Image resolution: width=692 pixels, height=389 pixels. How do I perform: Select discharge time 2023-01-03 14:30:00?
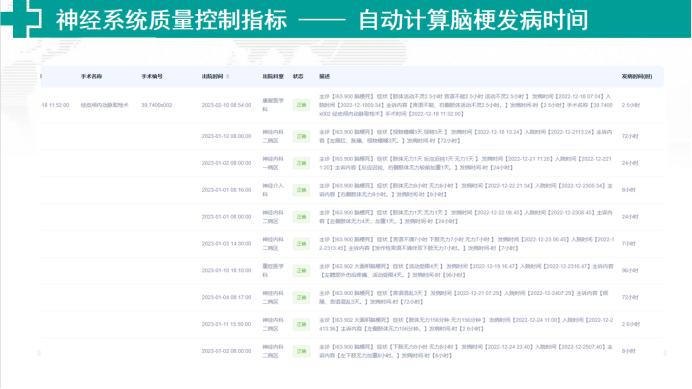click(226, 243)
